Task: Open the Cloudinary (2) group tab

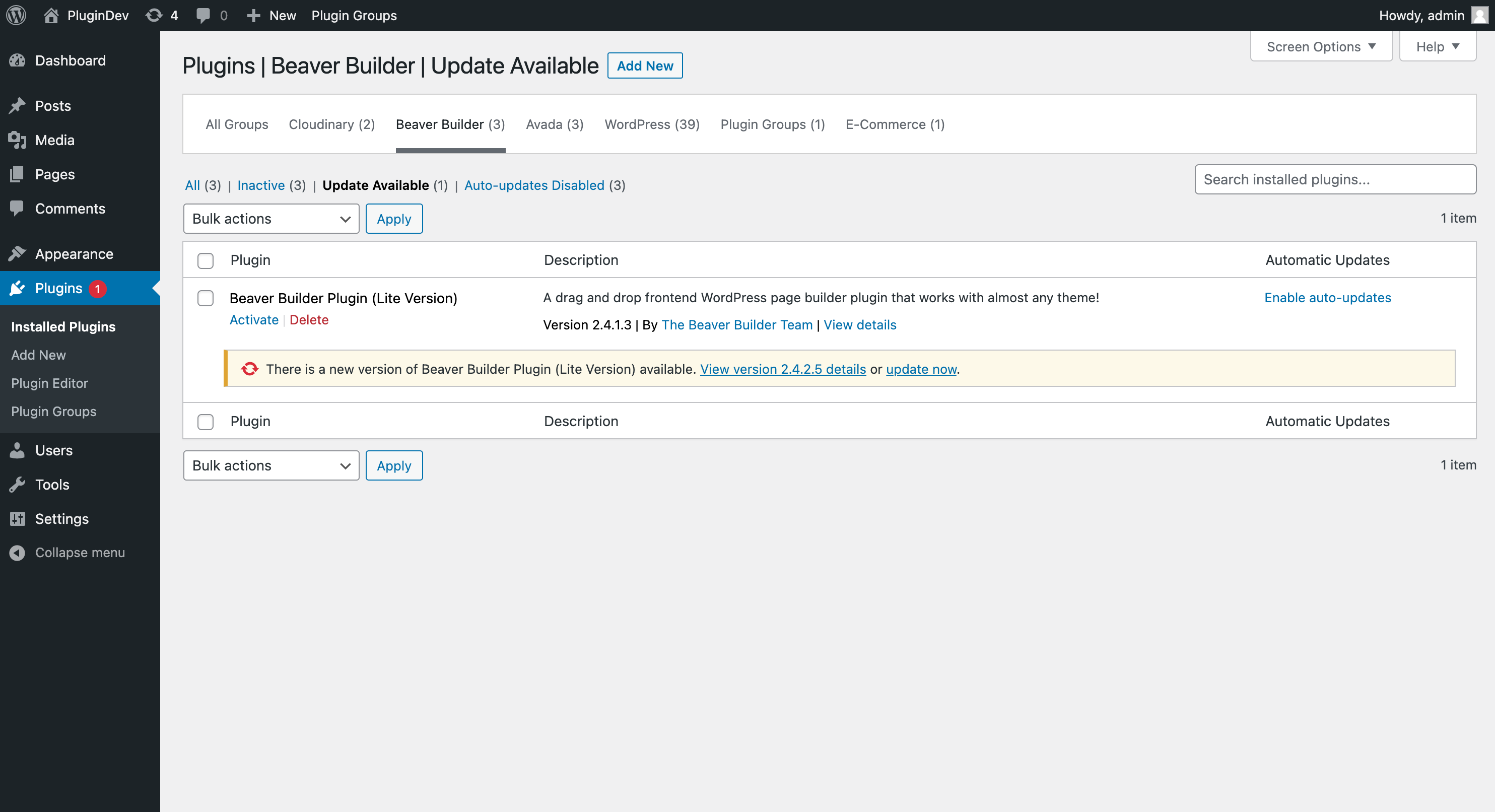Action: 331,124
